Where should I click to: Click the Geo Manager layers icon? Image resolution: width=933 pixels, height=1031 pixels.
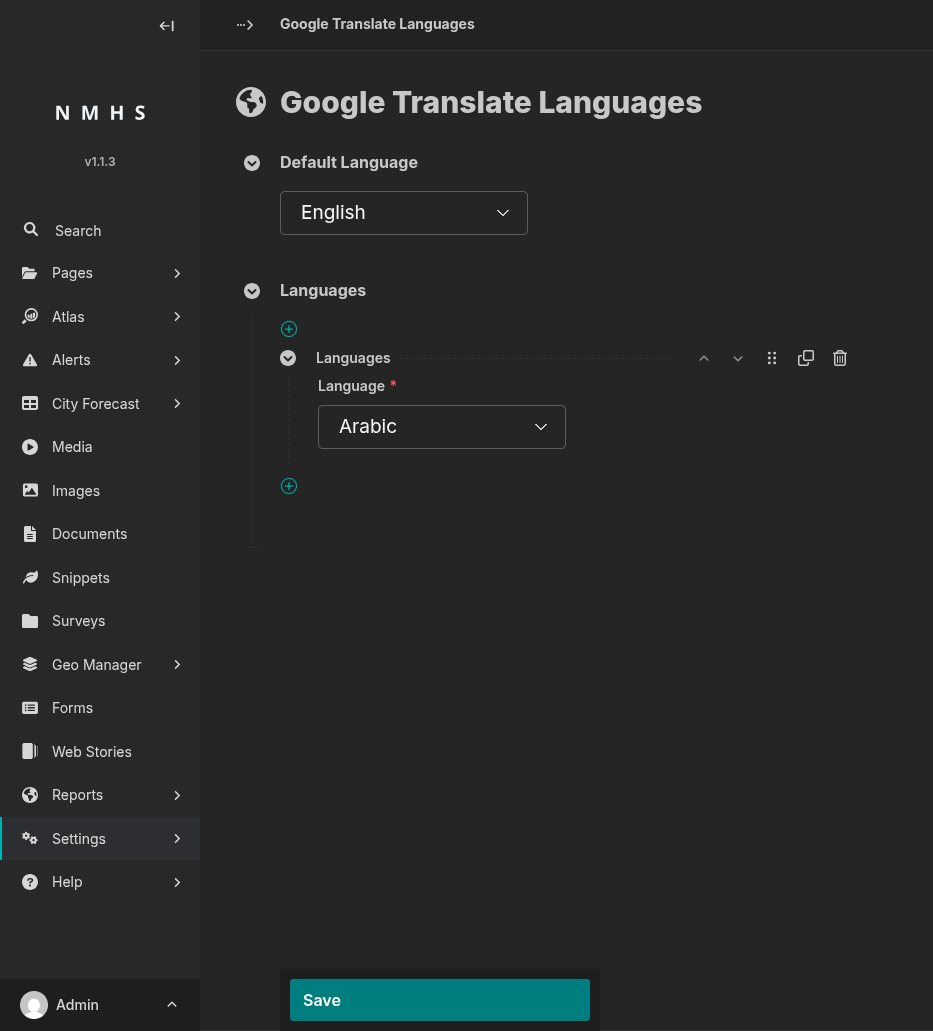(30, 664)
